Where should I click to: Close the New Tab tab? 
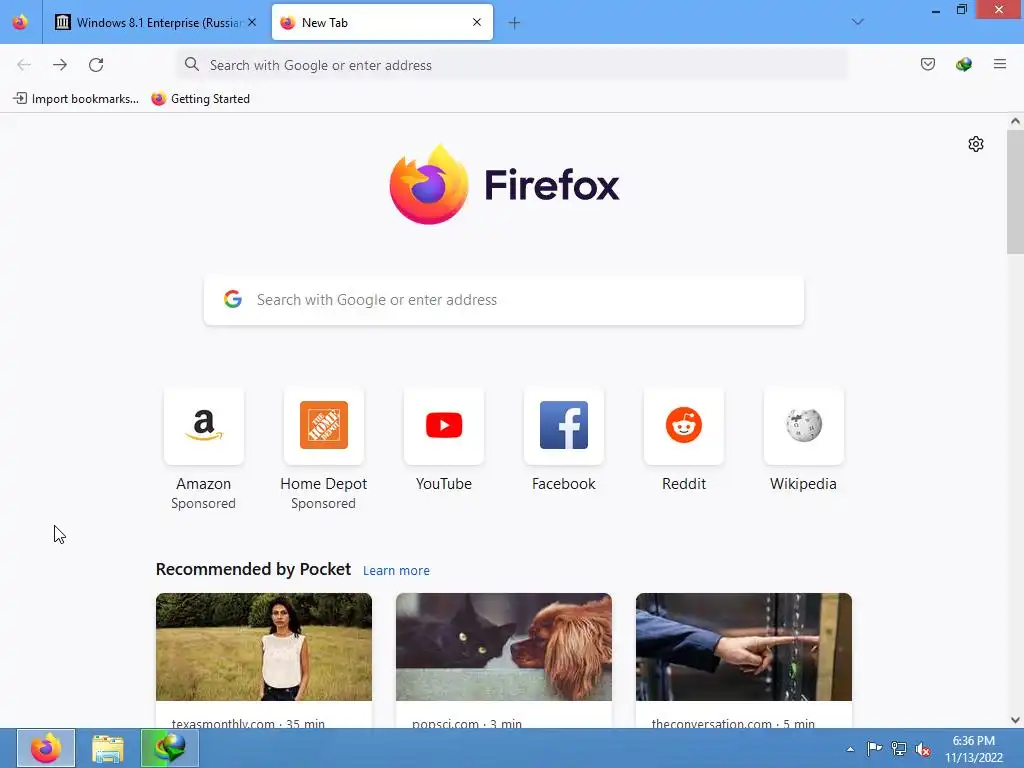point(477,22)
